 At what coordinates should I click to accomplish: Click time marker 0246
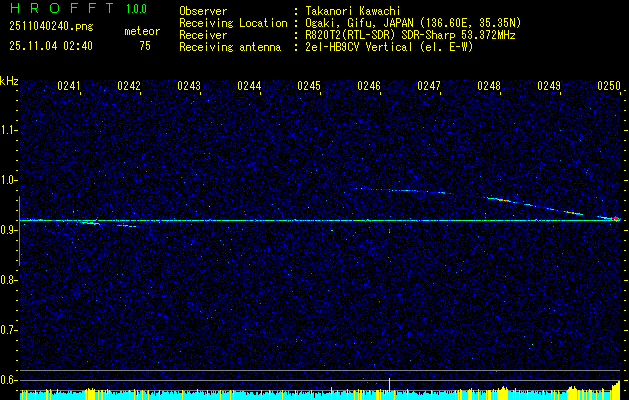tap(369, 86)
